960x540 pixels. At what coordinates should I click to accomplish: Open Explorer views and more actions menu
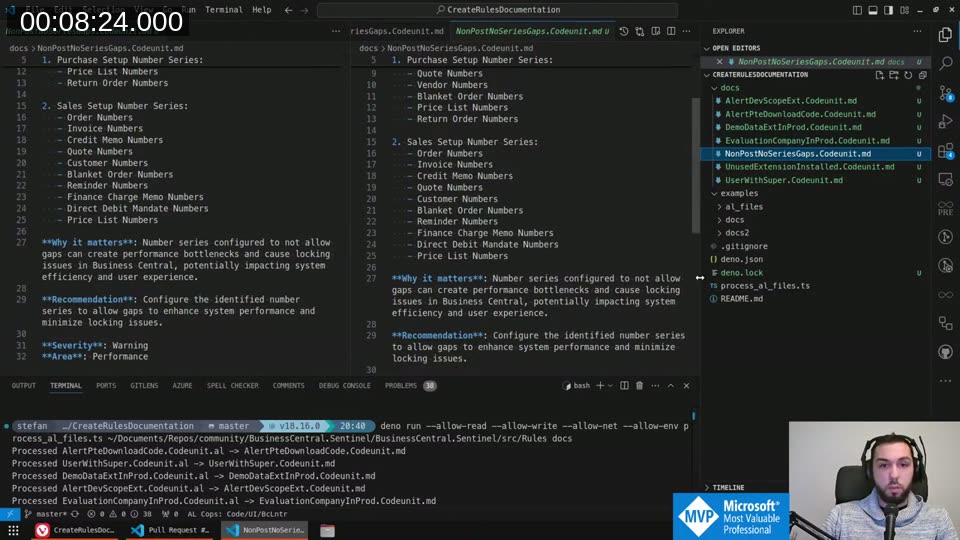pyautogui.click(x=917, y=31)
